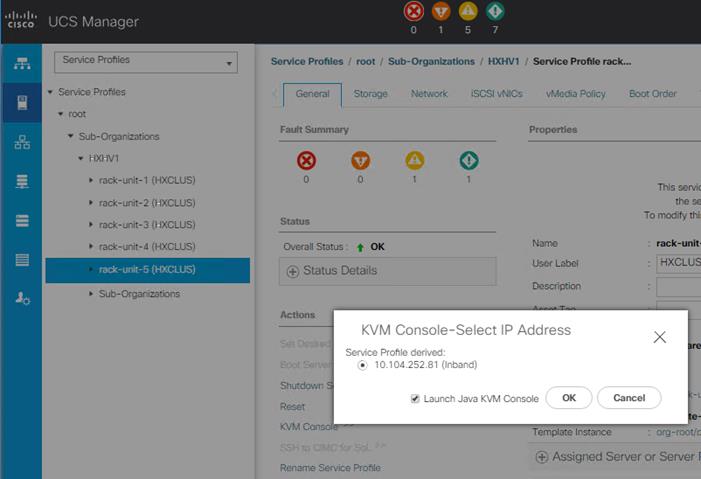Click HXHV1 breadcrumb link
The image size is (701, 479).
pyautogui.click(x=504, y=62)
